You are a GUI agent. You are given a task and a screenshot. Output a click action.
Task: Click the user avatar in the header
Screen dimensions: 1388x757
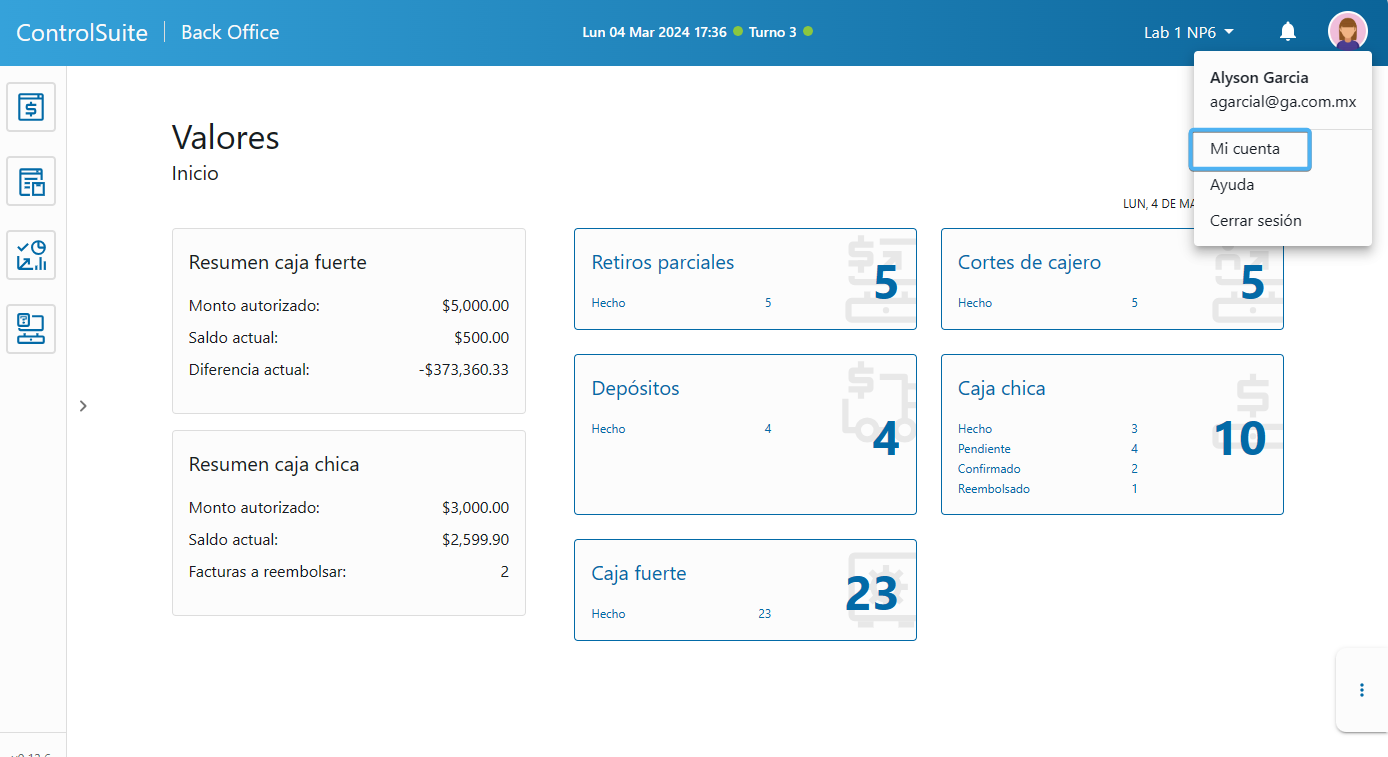tap(1347, 32)
